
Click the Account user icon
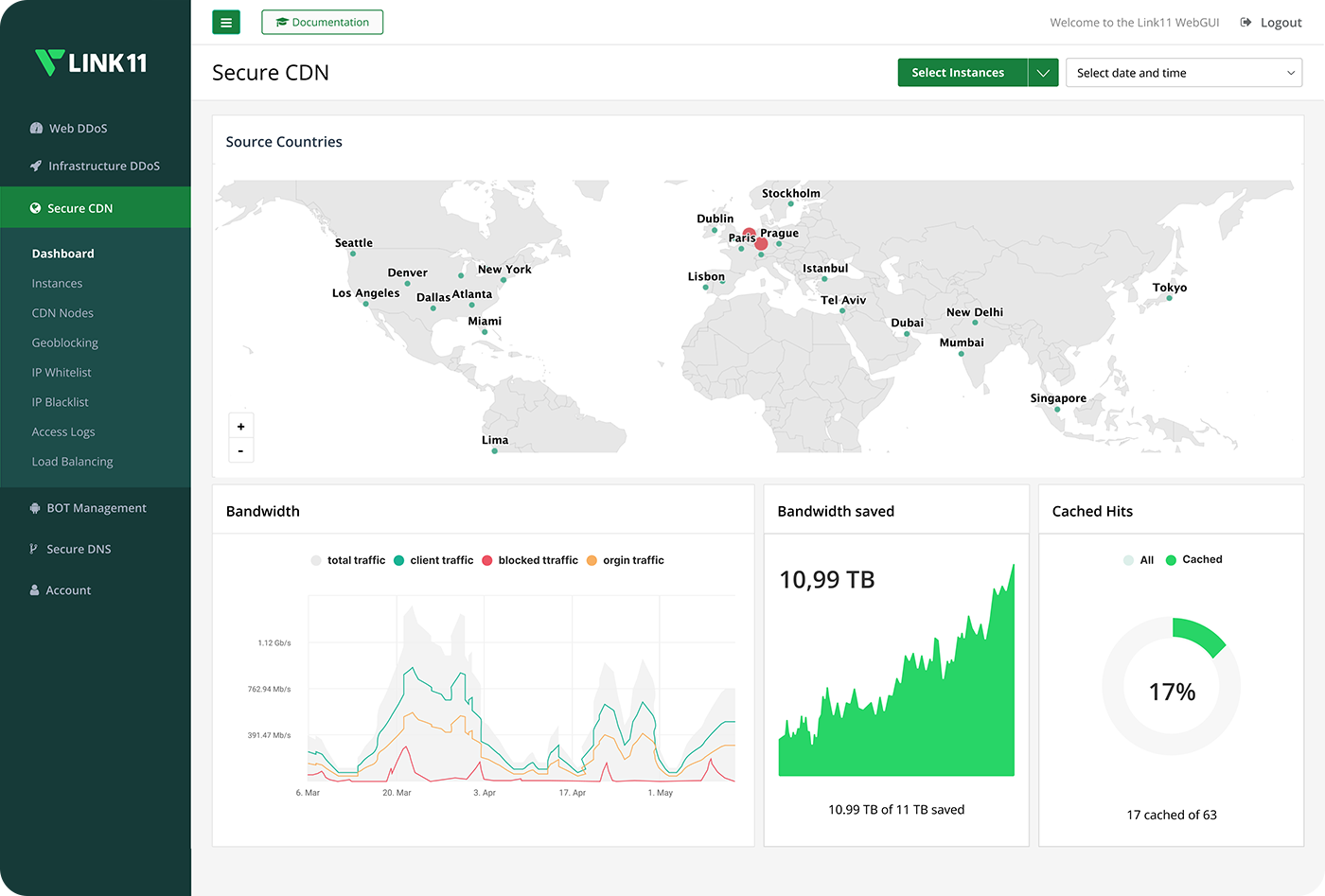35,590
